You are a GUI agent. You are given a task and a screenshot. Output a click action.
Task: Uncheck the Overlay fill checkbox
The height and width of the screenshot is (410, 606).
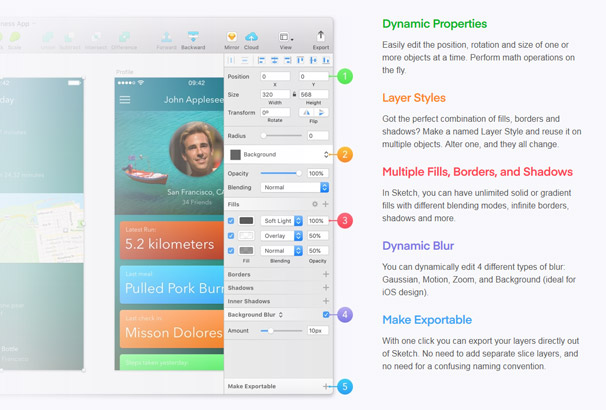[231, 235]
